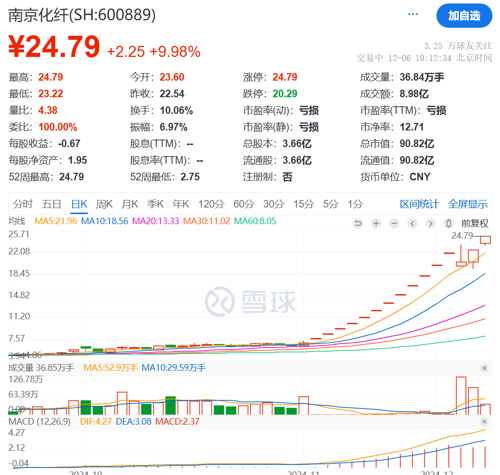Click the MA20:13.33 moving average label
Viewport: 500px width, 475px height.
point(156,221)
